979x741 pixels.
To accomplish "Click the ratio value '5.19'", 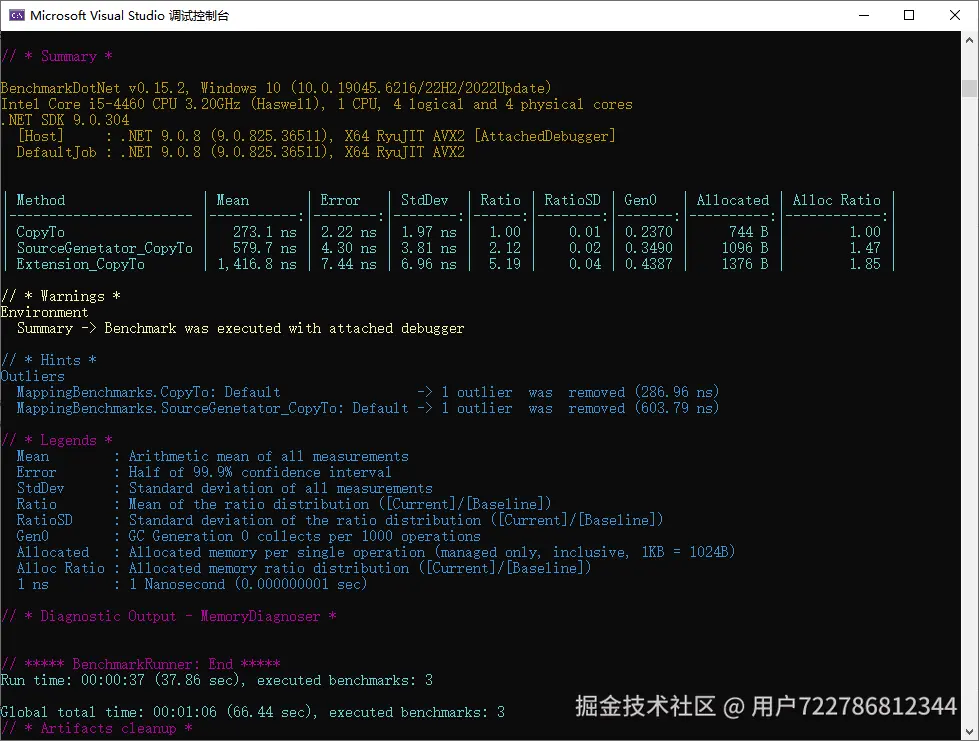I will click(x=504, y=265).
